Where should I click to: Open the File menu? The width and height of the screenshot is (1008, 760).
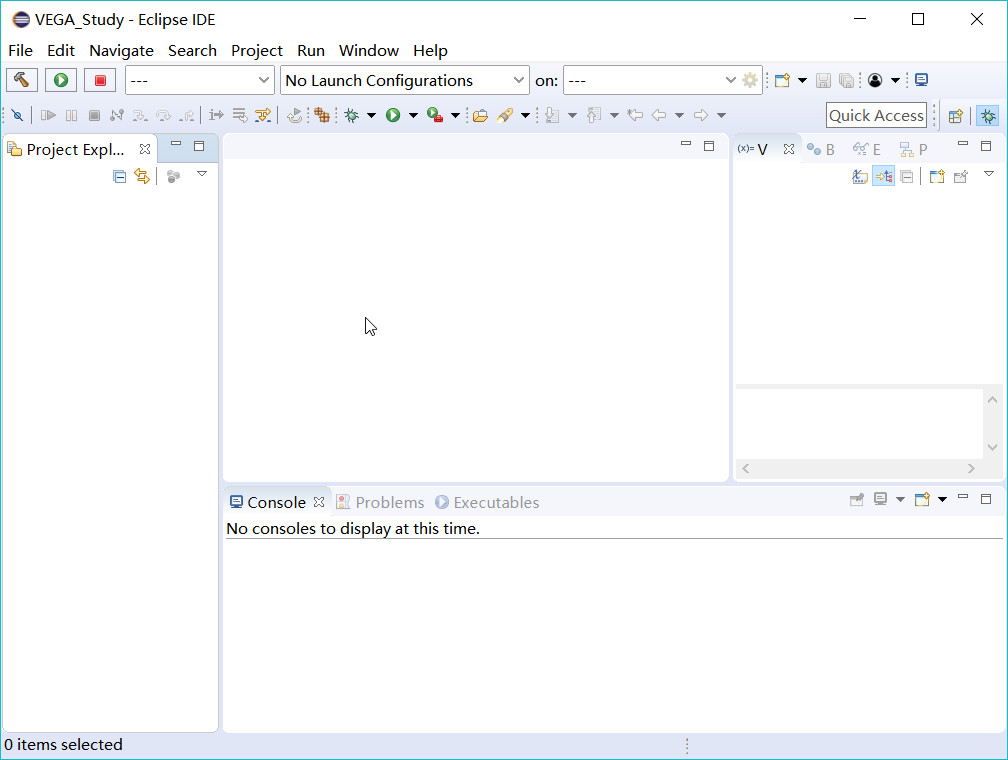tap(21, 51)
